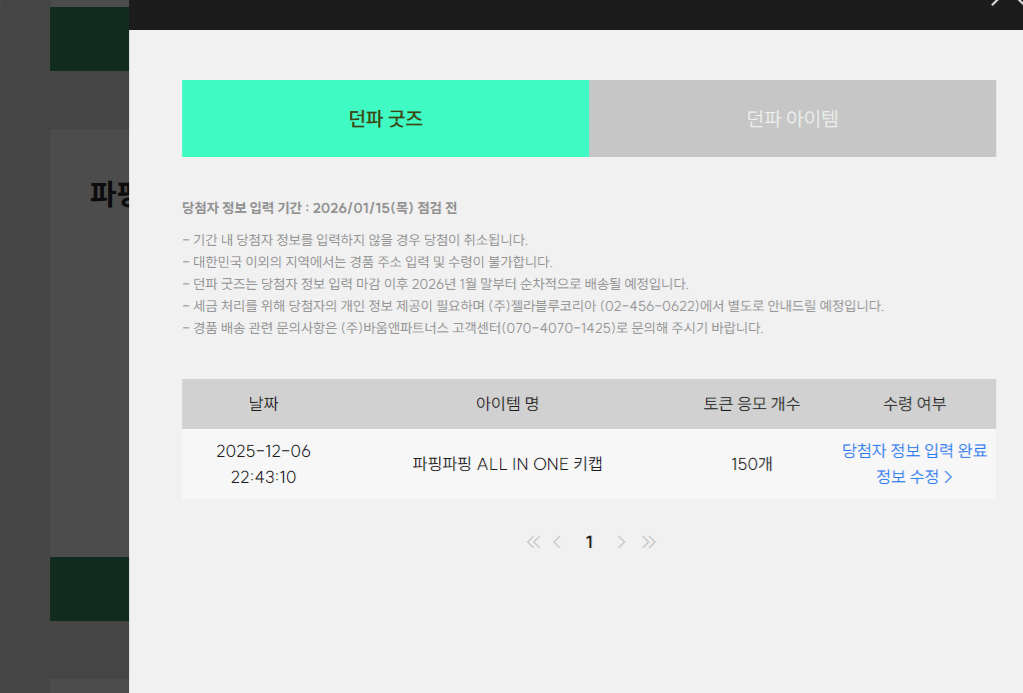1023x693 pixels.
Task: Click the 수령 여부 column header
Action: [x=914, y=404]
